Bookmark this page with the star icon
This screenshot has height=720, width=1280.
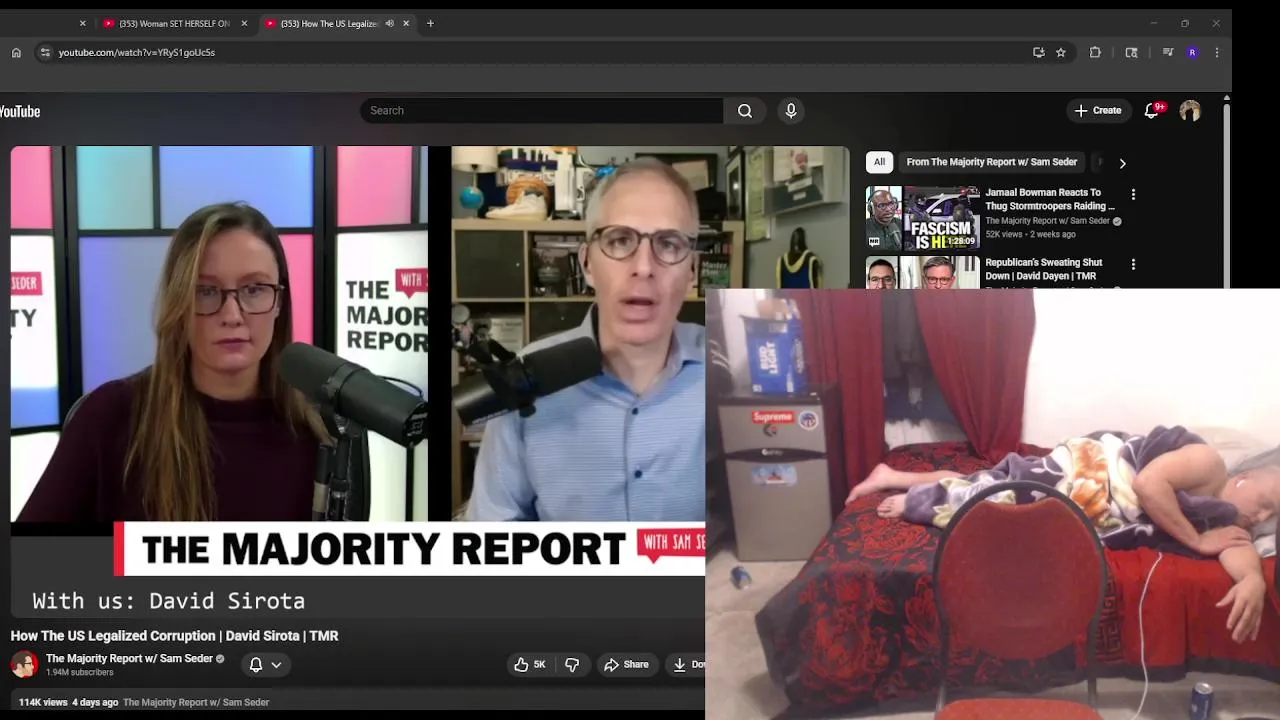[1061, 52]
